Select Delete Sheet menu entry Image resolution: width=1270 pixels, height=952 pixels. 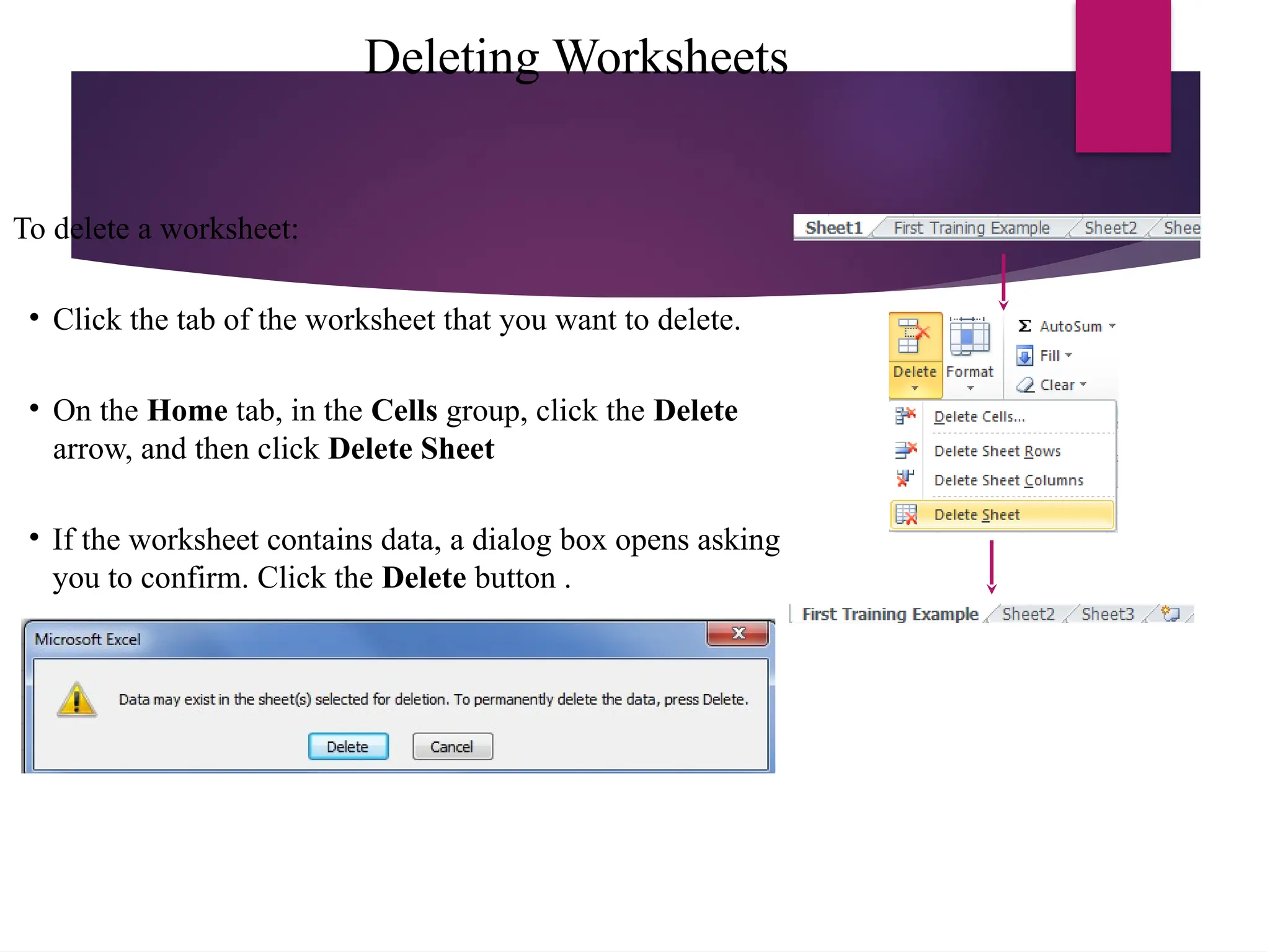[x=977, y=515]
